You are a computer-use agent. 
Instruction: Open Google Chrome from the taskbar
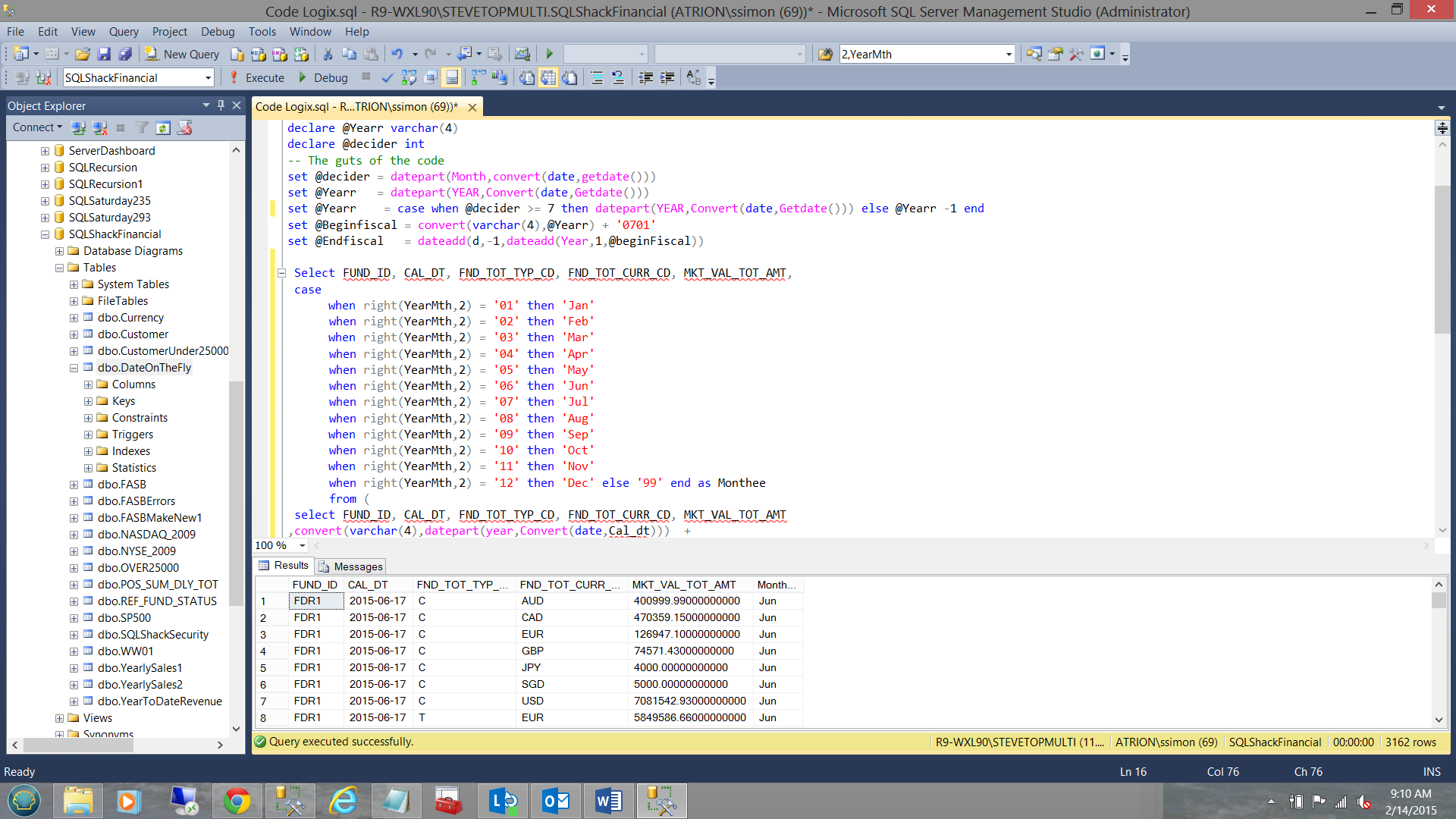tap(237, 801)
